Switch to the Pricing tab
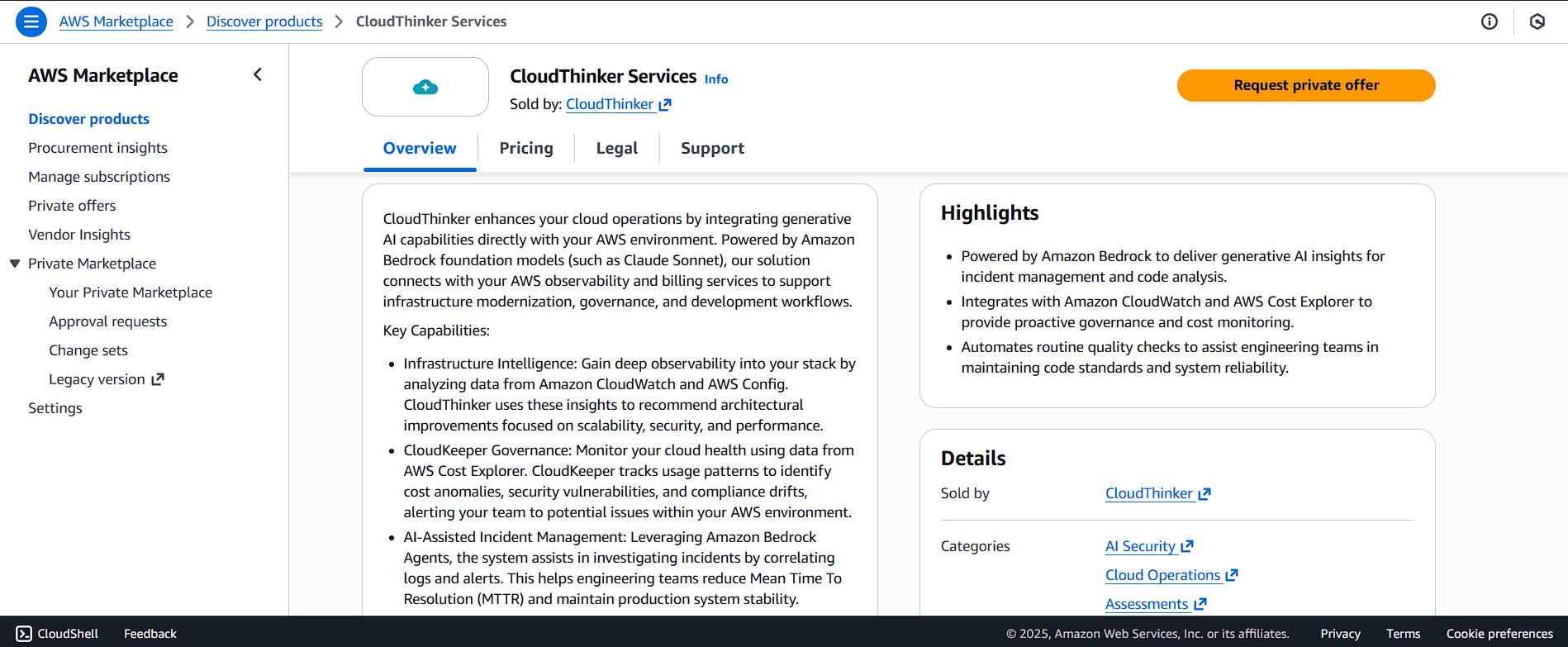 click(x=526, y=148)
